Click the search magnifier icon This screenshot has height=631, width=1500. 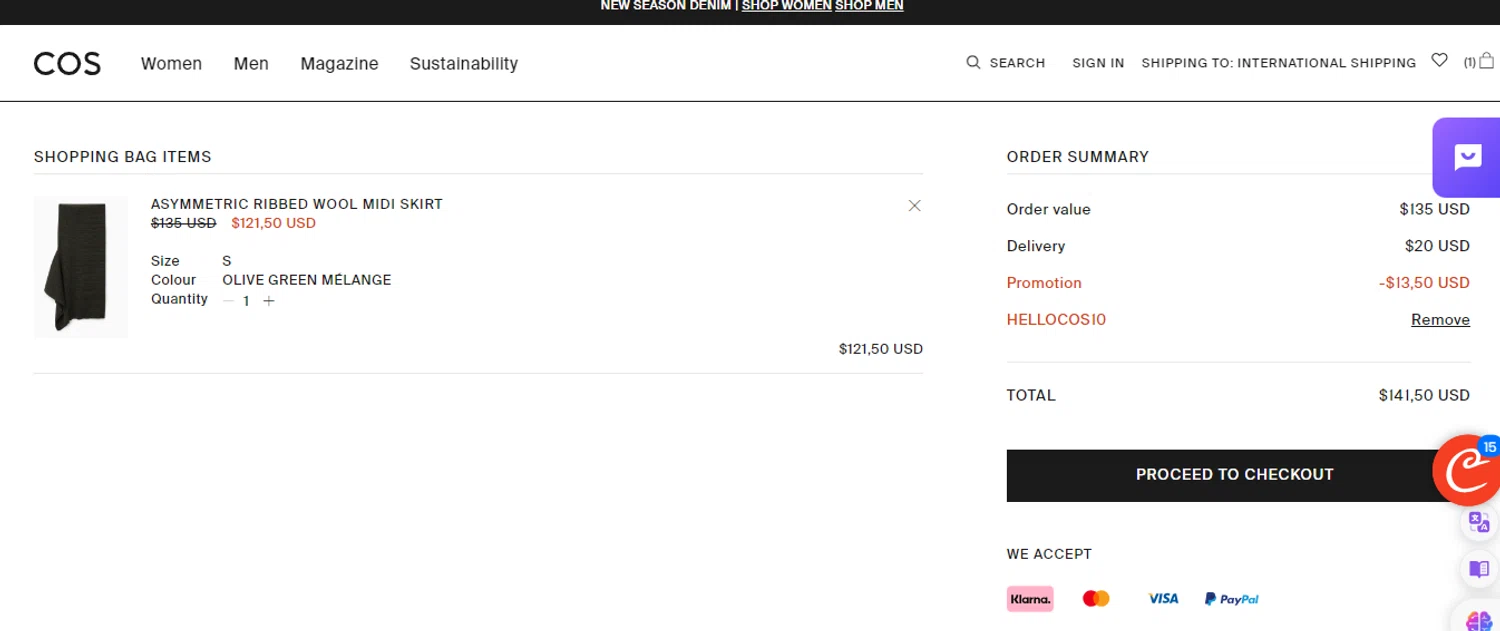click(x=973, y=62)
